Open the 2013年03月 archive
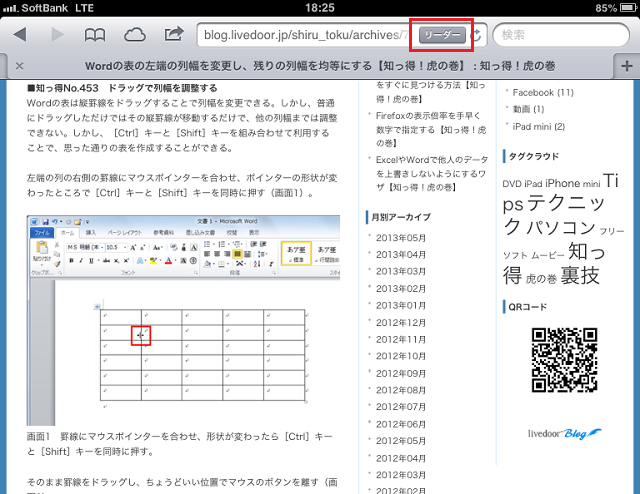The image size is (640, 494). (x=400, y=271)
